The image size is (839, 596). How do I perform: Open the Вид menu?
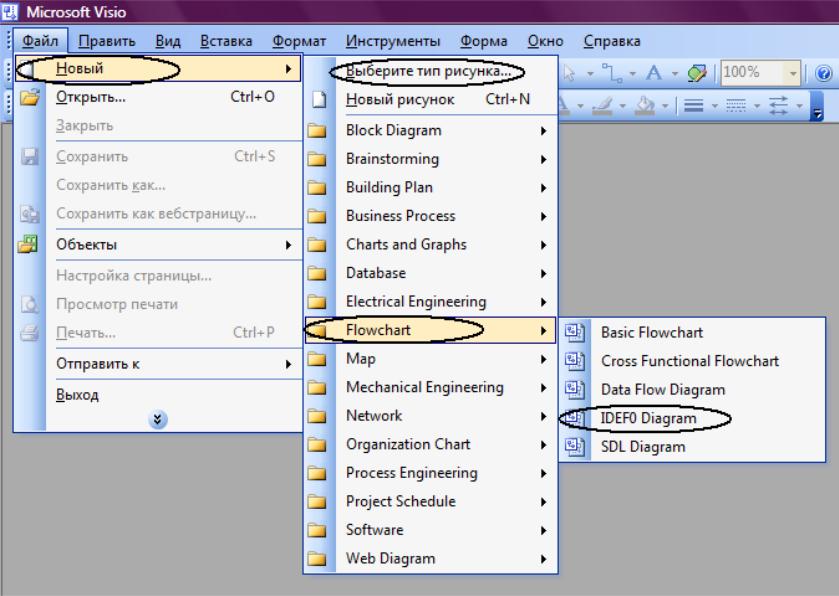(x=168, y=41)
